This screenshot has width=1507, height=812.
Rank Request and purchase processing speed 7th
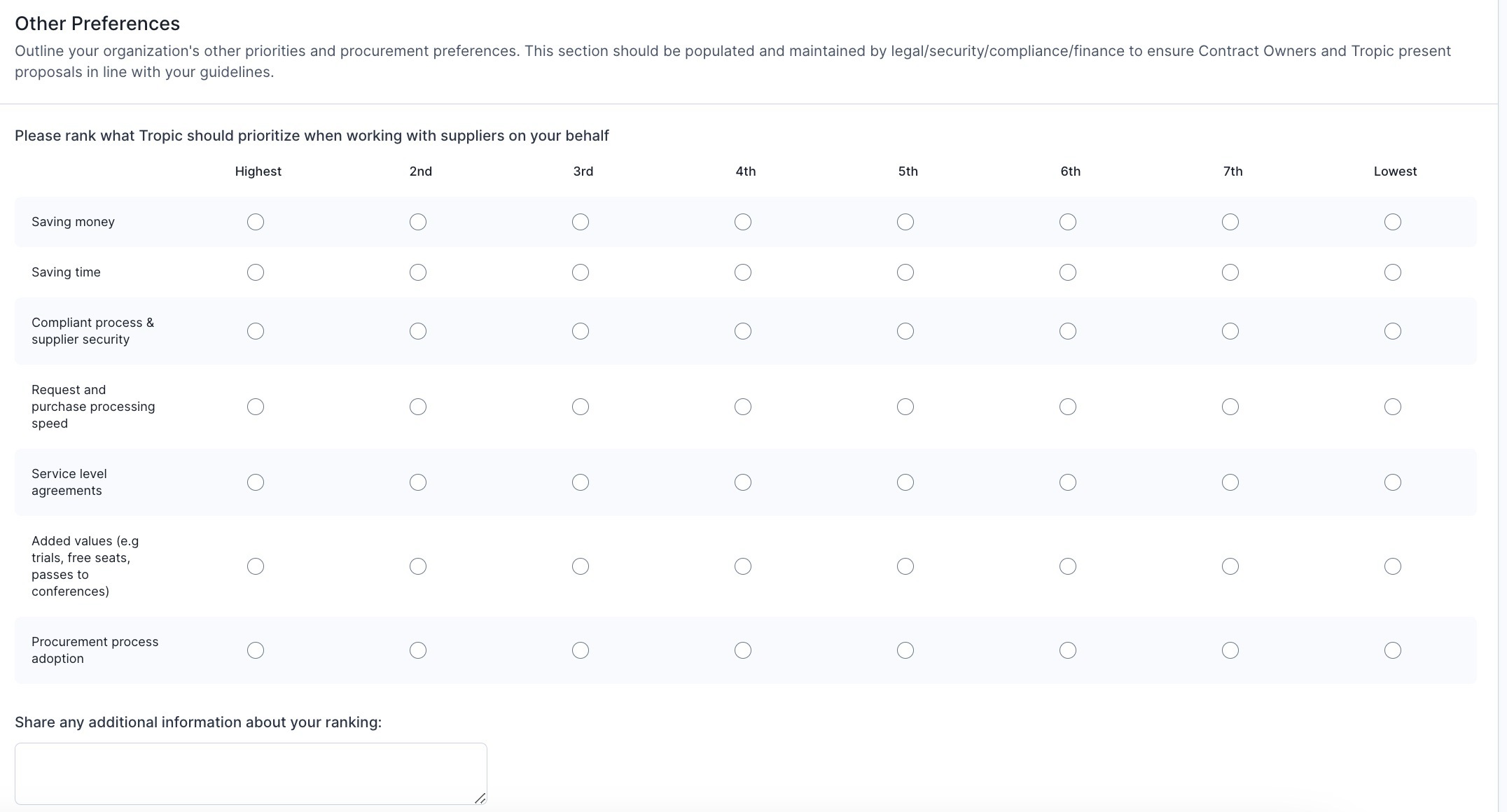point(1230,407)
